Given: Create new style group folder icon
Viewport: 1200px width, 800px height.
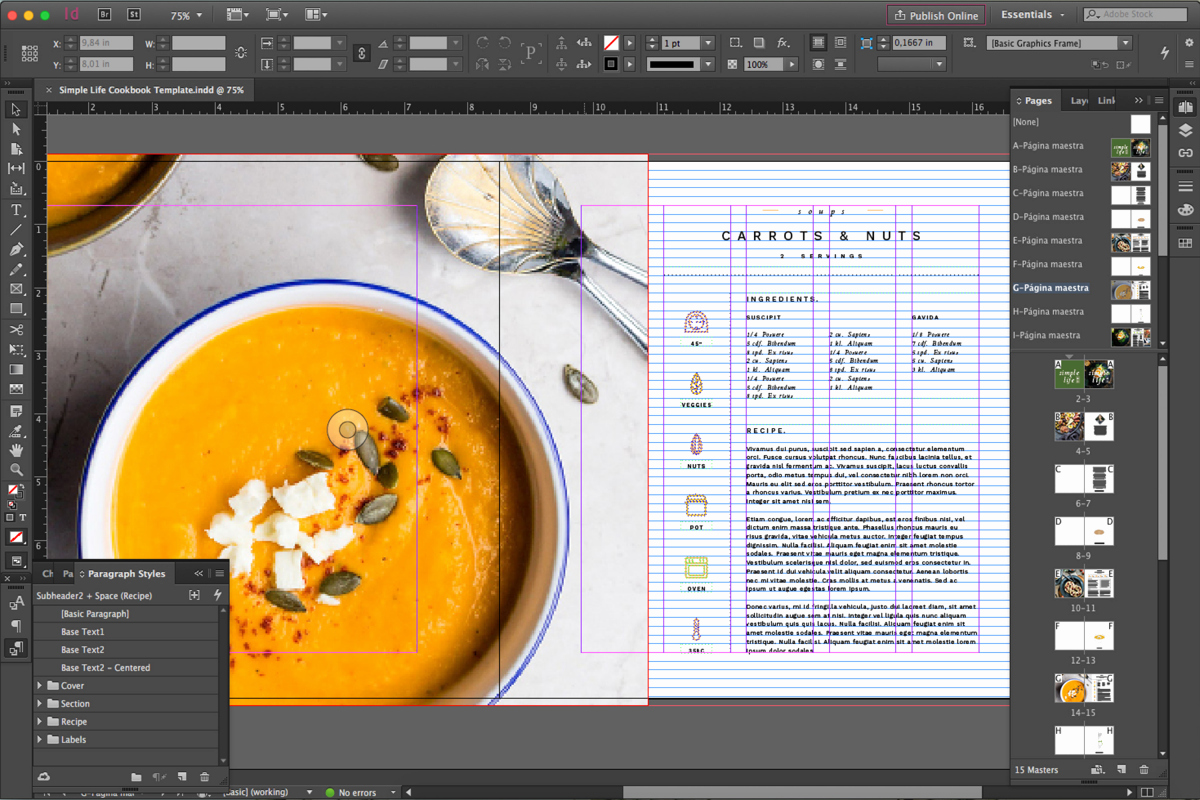Looking at the screenshot, I should 136,777.
